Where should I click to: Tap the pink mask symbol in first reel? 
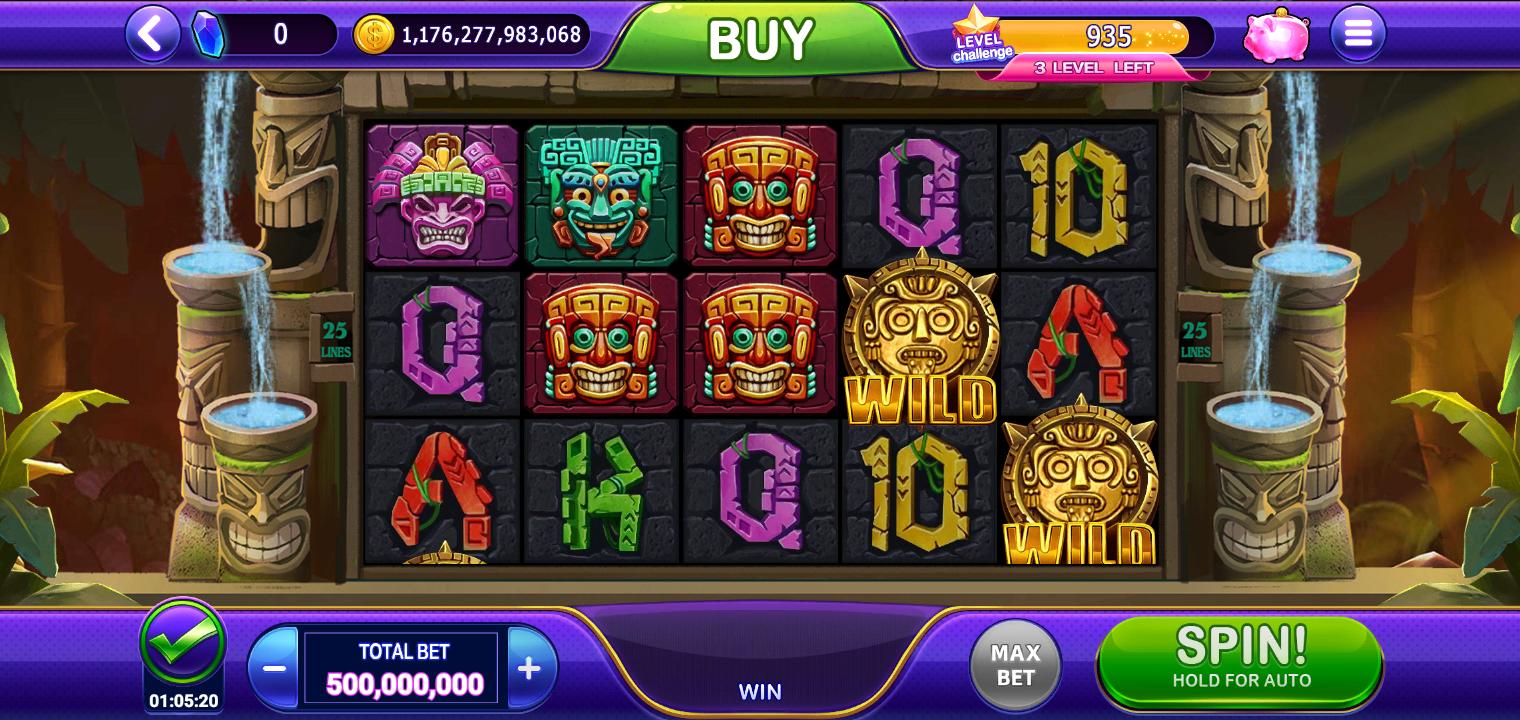(x=442, y=196)
